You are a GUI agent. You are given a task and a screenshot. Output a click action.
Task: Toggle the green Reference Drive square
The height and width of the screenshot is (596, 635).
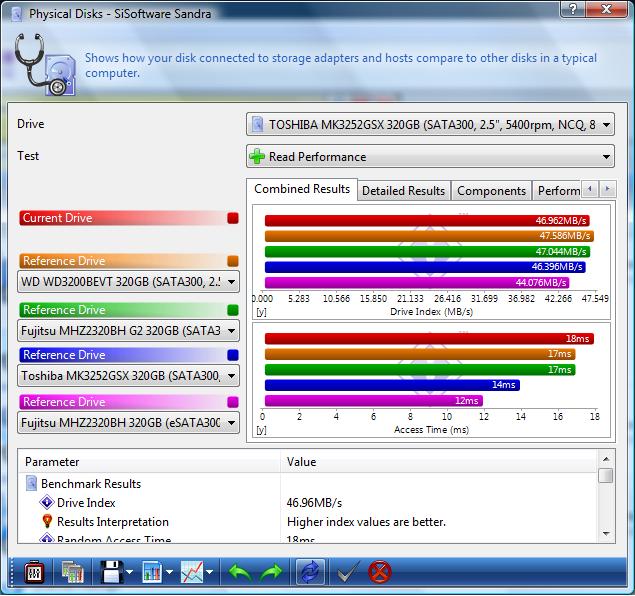[x=233, y=310]
